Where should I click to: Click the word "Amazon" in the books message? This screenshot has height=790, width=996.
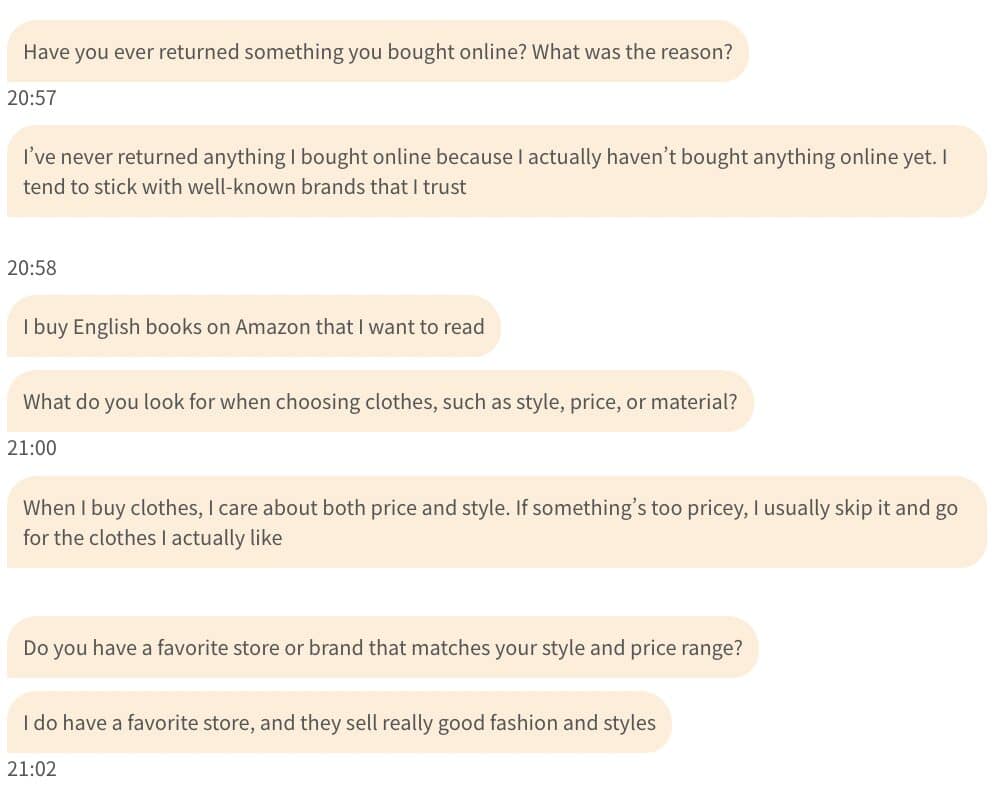[272, 326]
